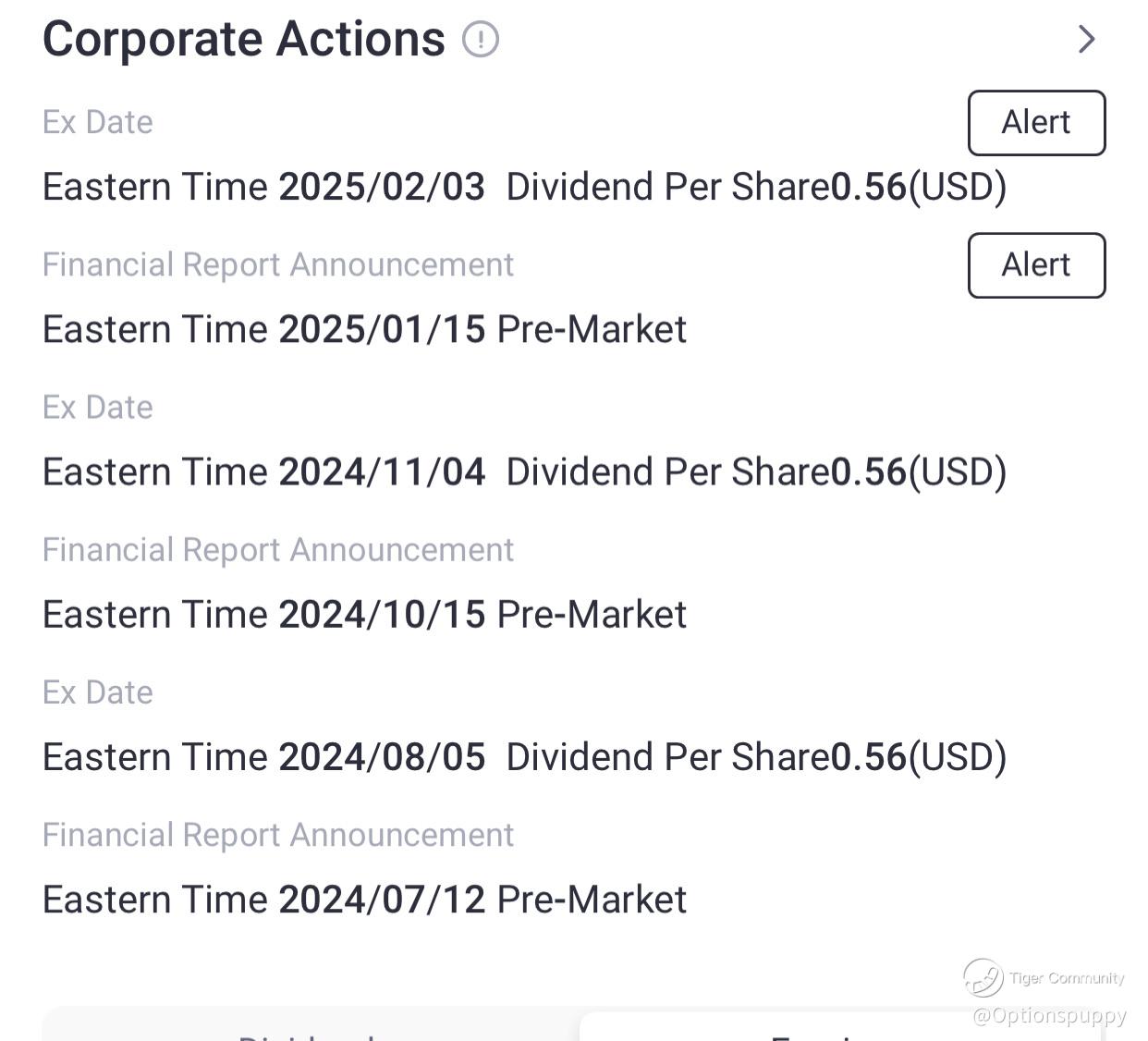Screen dimensions: 1148x1041
Task: Expand Corporate Actions with the right chevron
Action: pyautogui.click(x=1087, y=39)
